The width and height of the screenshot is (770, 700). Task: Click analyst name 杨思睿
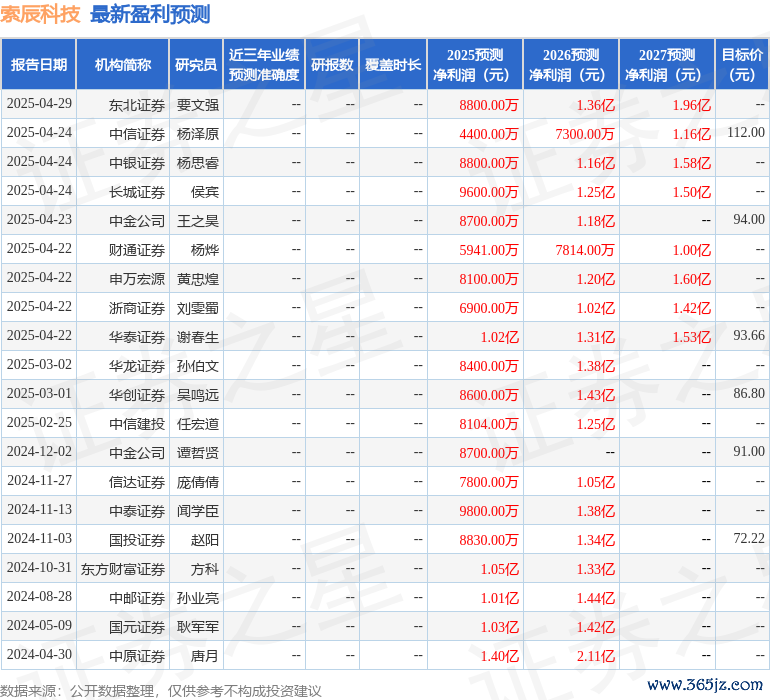point(198,163)
